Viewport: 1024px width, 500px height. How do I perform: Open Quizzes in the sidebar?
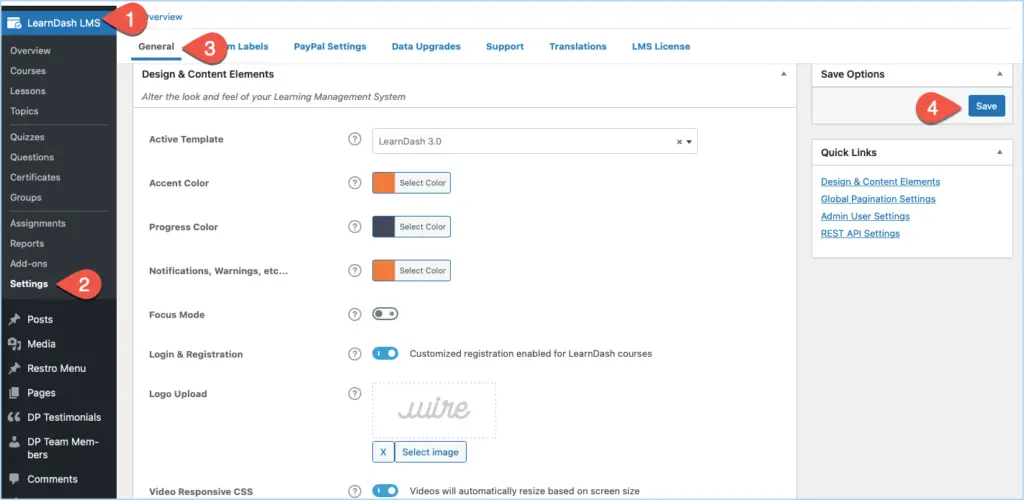(27, 137)
